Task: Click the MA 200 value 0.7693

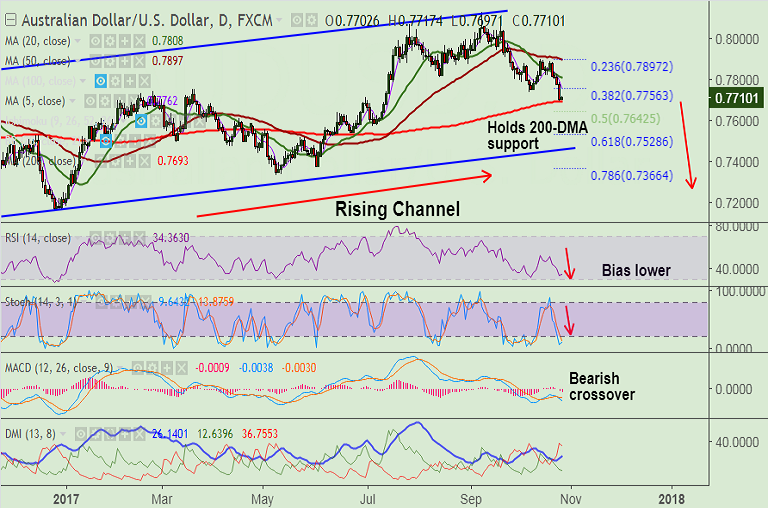Action: click(x=173, y=161)
